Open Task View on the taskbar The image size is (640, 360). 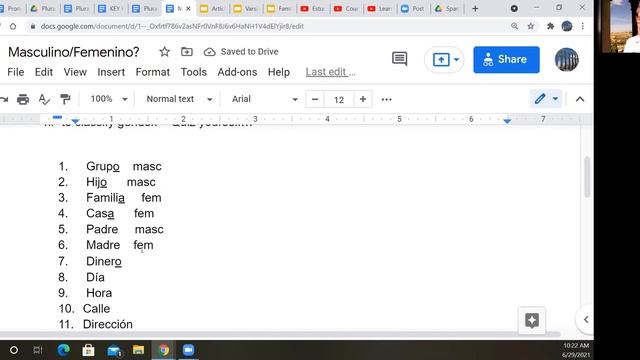click(x=38, y=350)
